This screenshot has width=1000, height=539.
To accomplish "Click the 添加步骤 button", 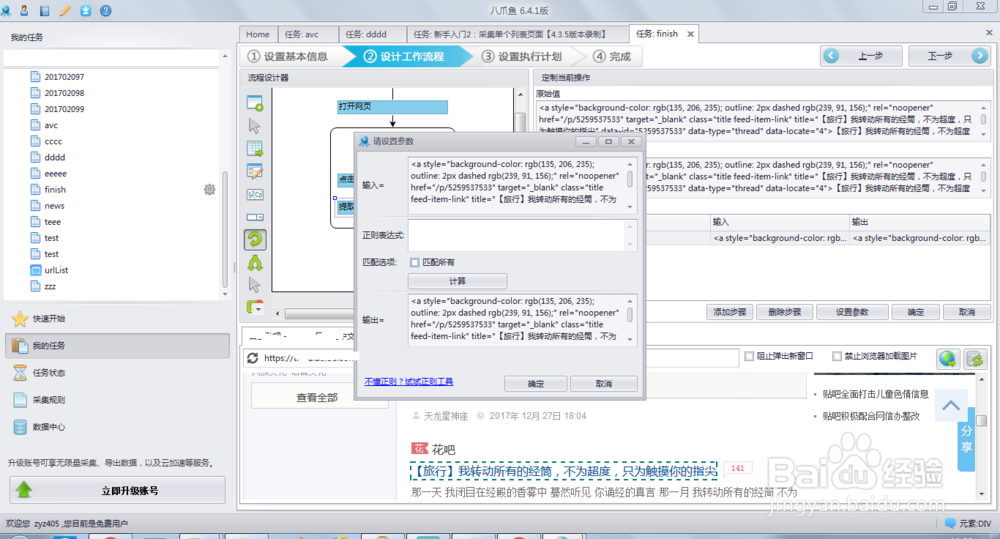I will pos(730,312).
